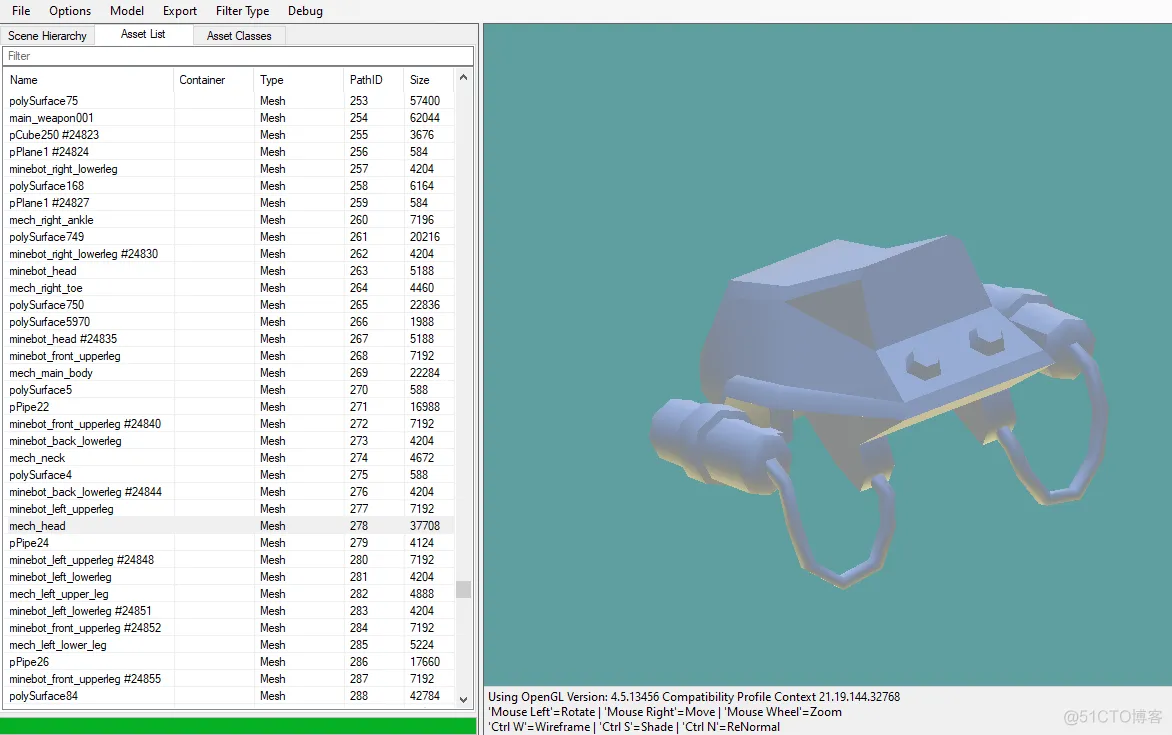Select minebot_left_upperleg row (PathID 277)
Image resolution: width=1172 pixels, height=735 pixels.
click(x=229, y=509)
